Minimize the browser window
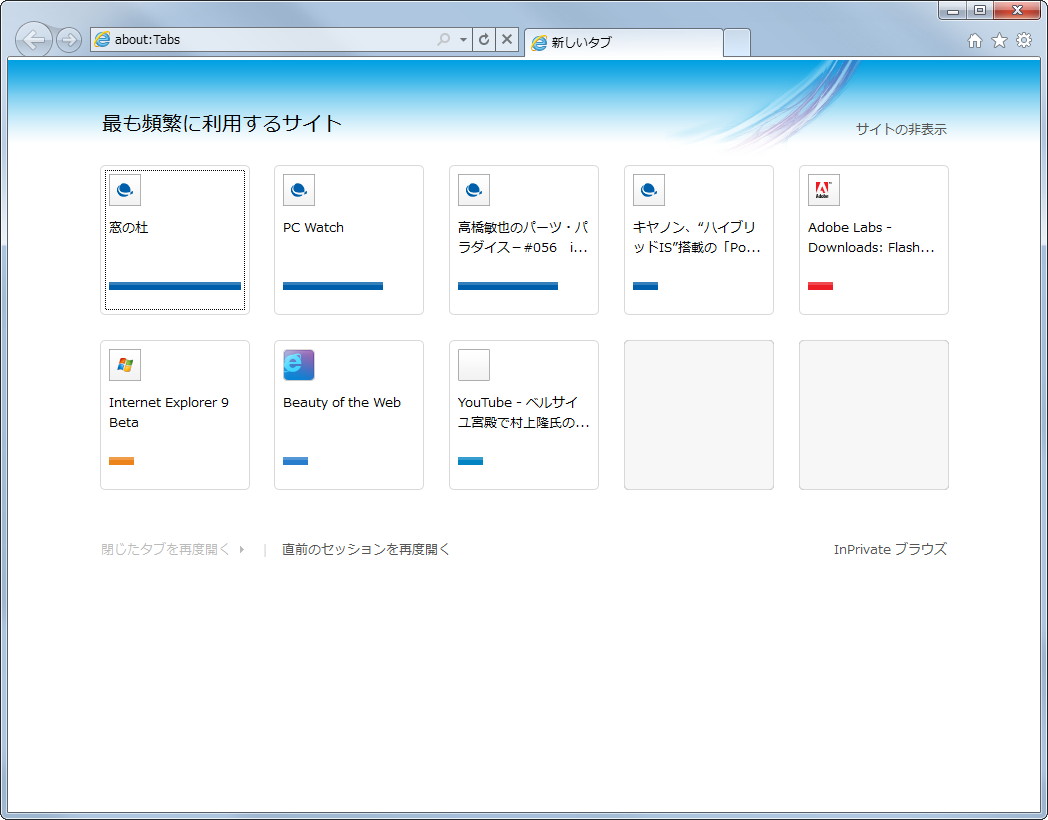This screenshot has width=1048, height=820. tap(953, 11)
